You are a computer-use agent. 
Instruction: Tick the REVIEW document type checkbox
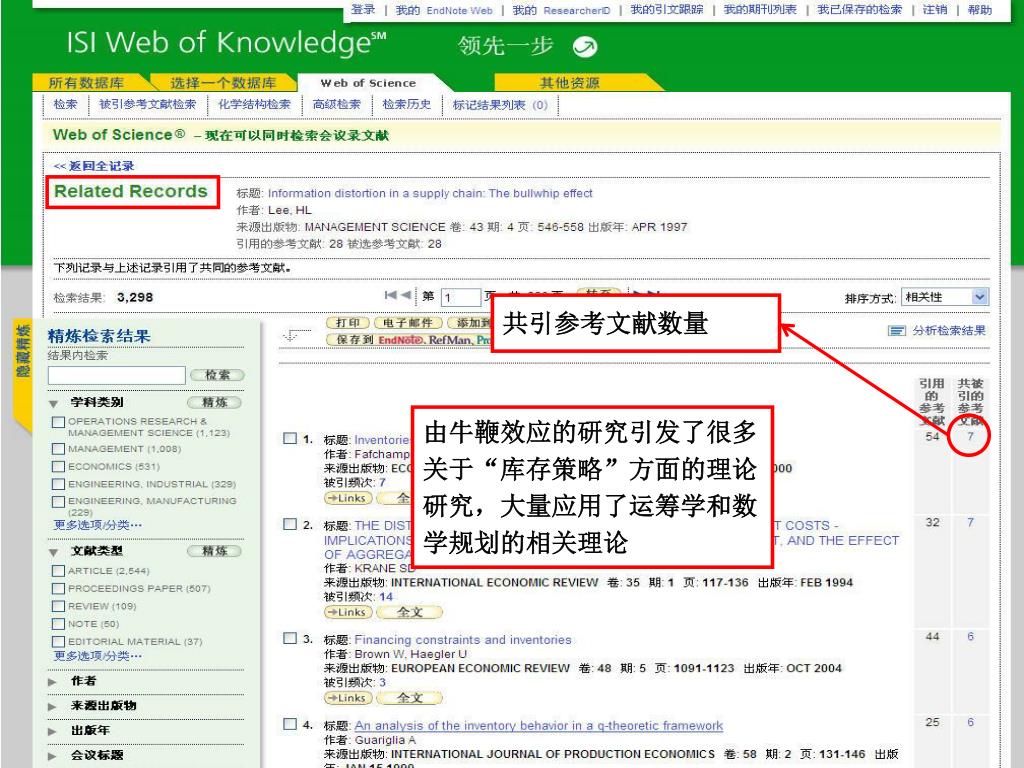coord(59,606)
